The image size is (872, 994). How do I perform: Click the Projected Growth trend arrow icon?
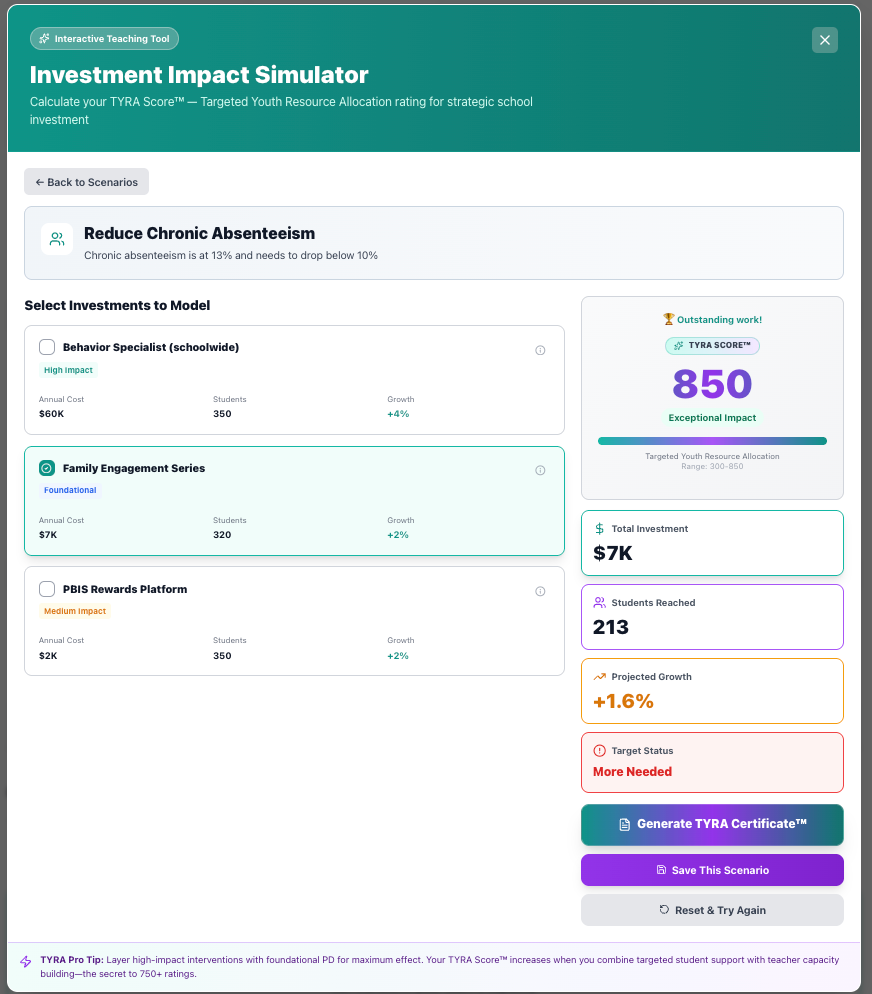[x=600, y=677]
